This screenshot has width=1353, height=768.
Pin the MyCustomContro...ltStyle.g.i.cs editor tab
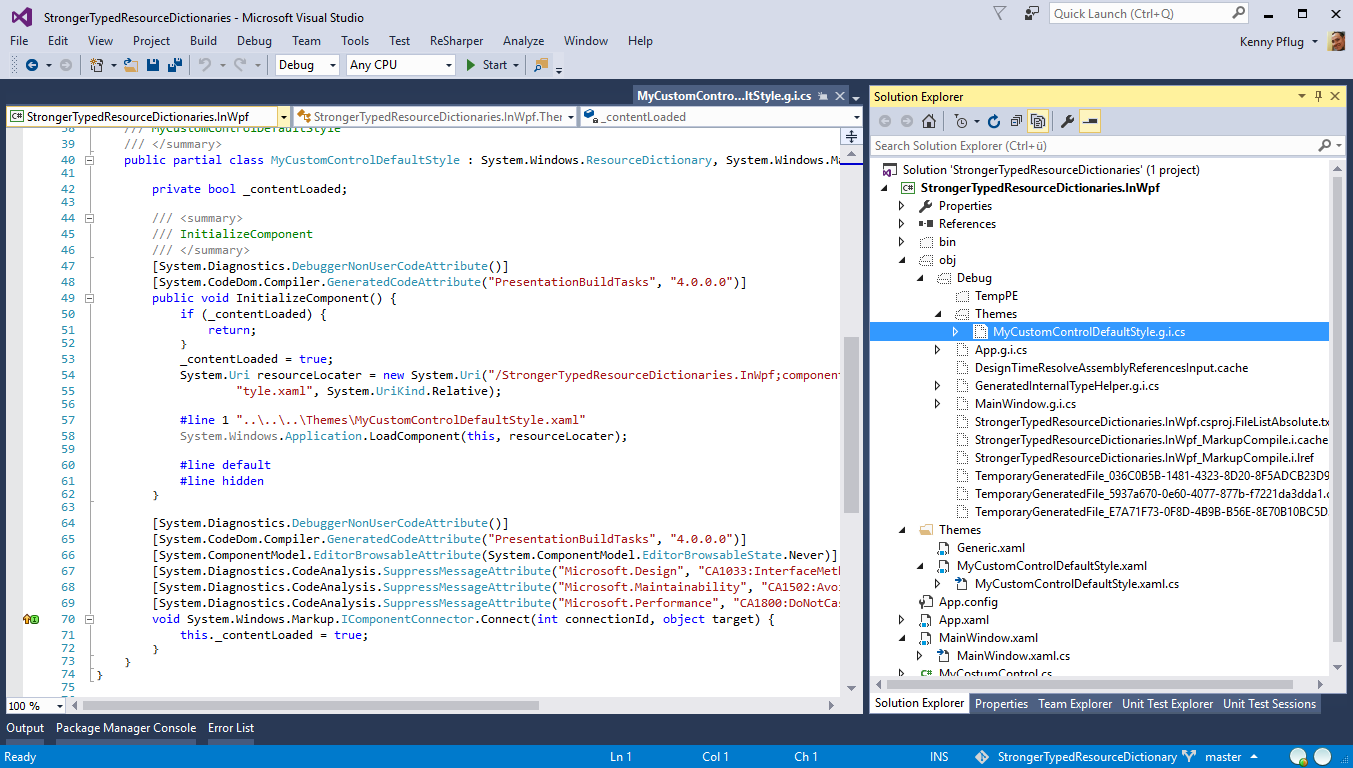[824, 96]
